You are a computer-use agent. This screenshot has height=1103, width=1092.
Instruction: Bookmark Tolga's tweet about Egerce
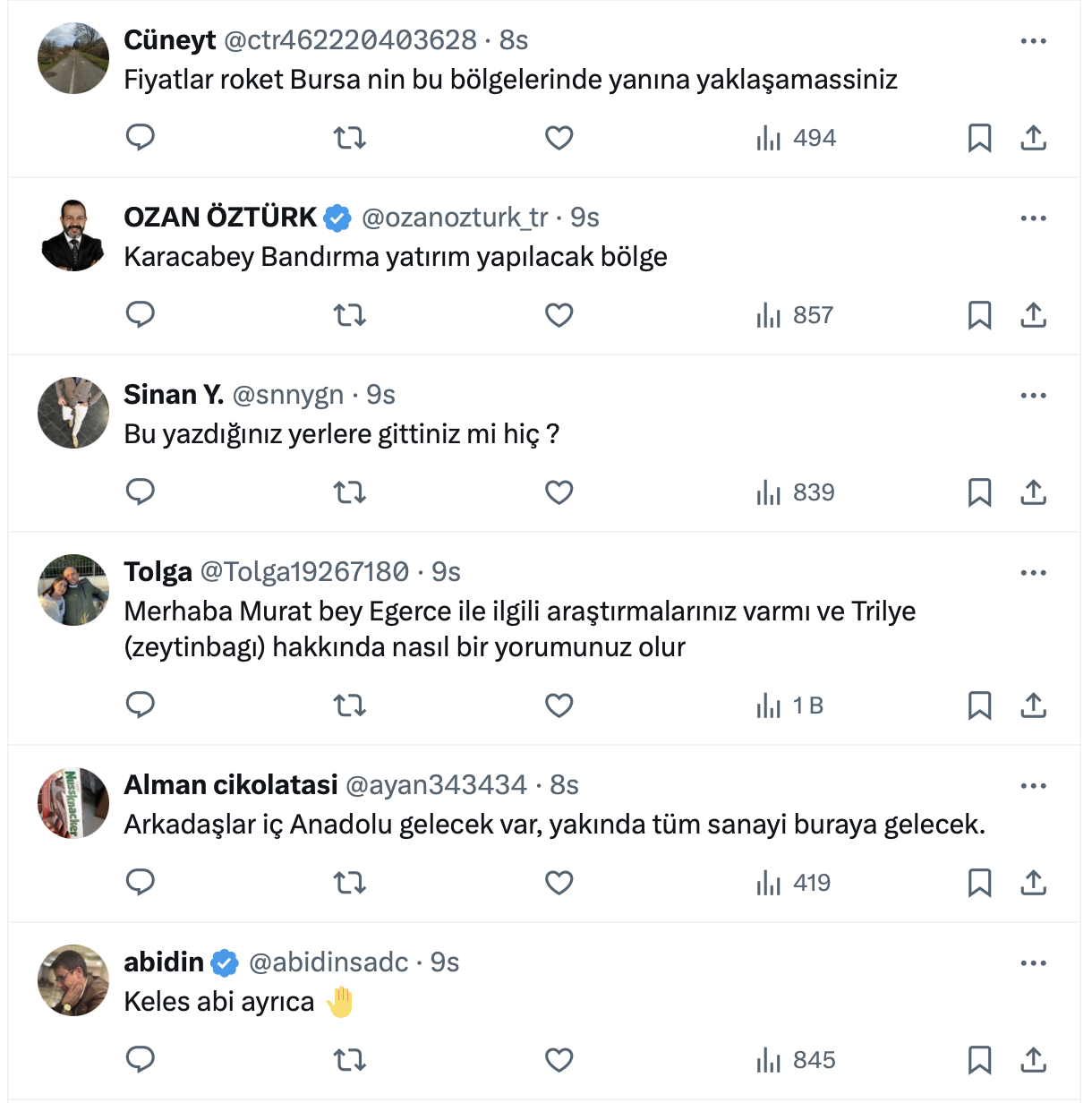point(979,705)
